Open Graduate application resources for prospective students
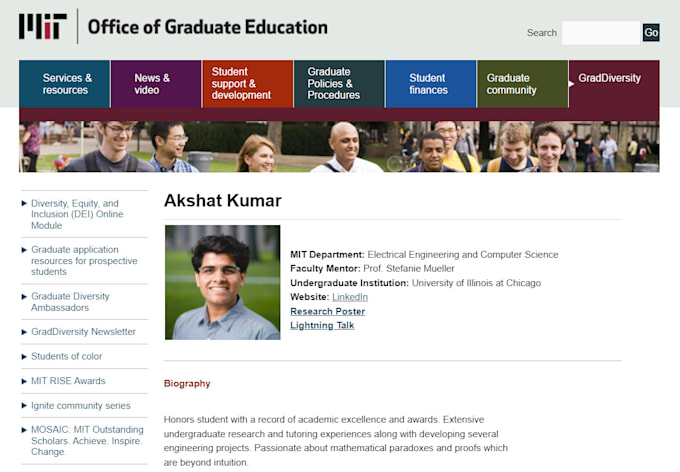This screenshot has width=680, height=472. [84, 261]
